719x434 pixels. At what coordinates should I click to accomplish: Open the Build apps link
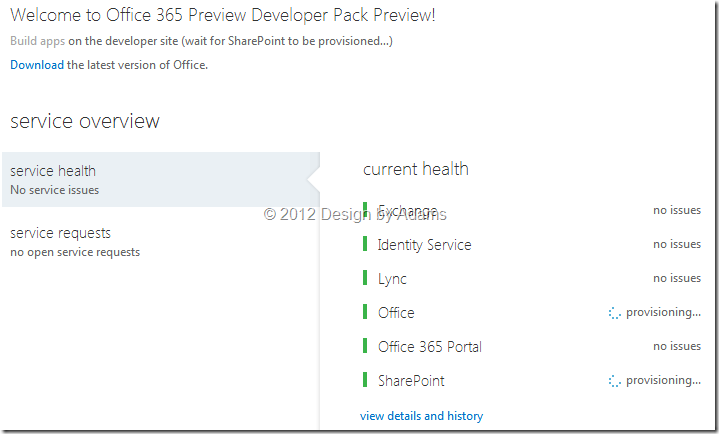(38, 41)
